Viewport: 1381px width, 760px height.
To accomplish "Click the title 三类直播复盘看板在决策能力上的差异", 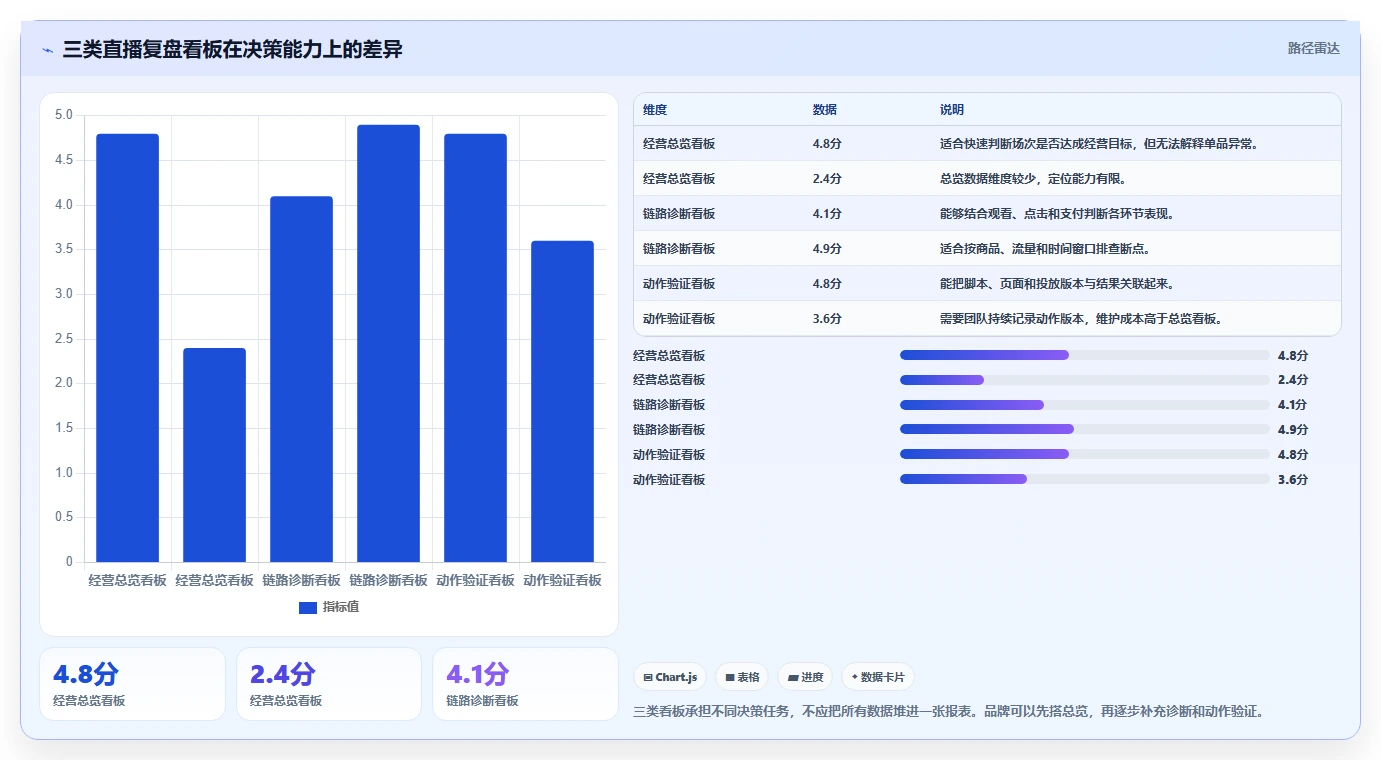I will (x=232, y=49).
